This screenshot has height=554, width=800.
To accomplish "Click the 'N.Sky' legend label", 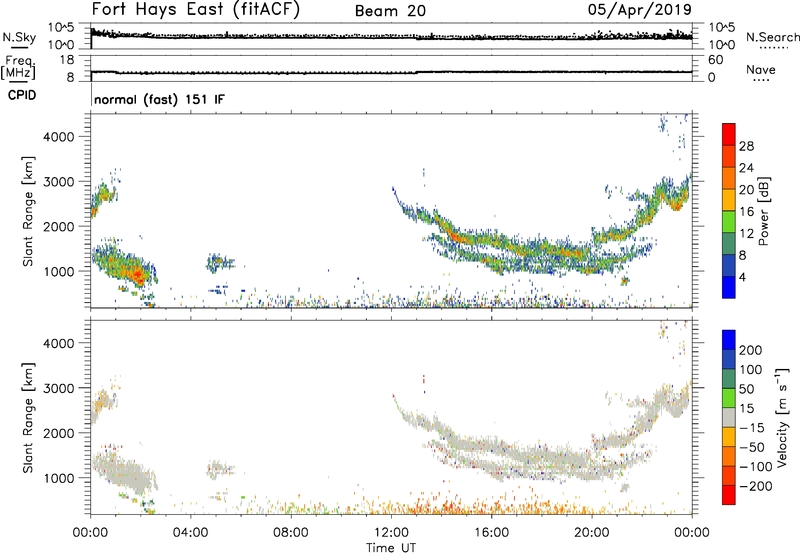I will [19, 37].
